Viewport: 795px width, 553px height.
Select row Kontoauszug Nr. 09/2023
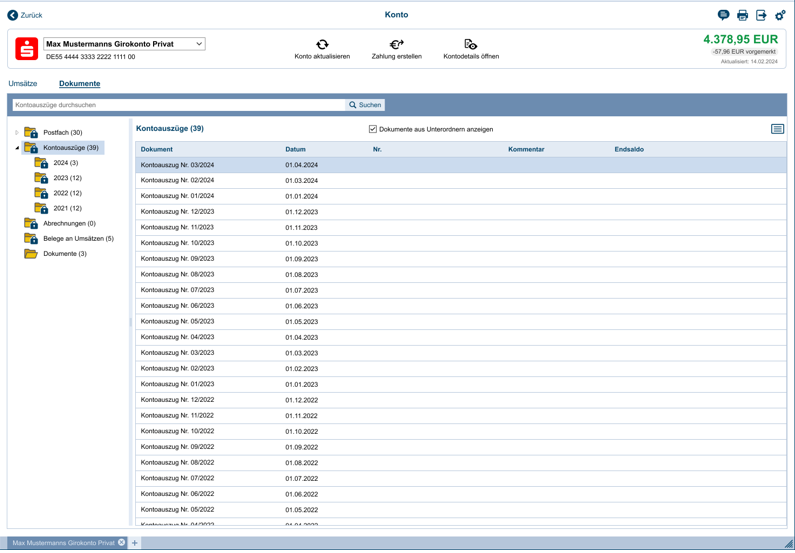tap(461, 259)
